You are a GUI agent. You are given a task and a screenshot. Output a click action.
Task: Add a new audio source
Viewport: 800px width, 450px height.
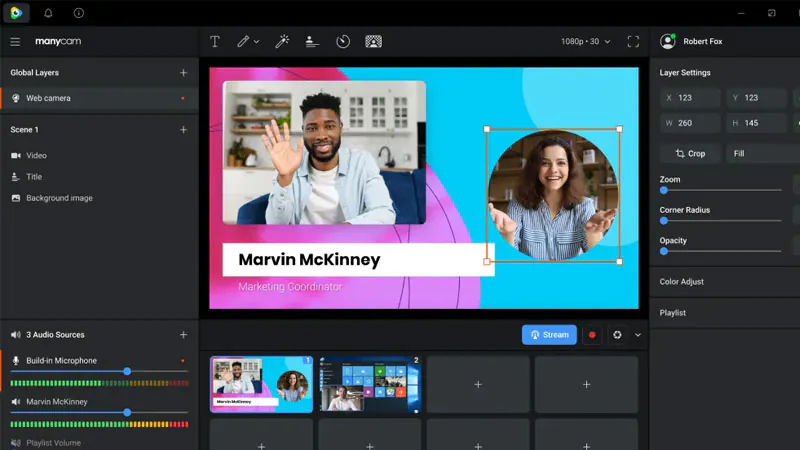[x=183, y=335]
